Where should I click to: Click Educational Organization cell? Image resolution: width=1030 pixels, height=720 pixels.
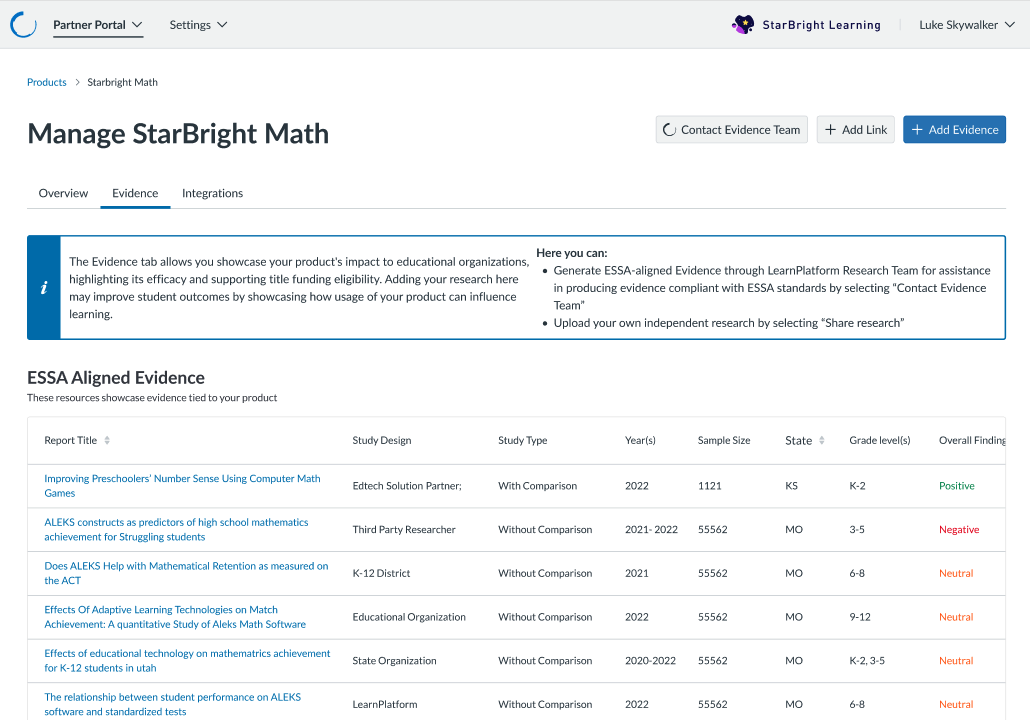pos(409,617)
